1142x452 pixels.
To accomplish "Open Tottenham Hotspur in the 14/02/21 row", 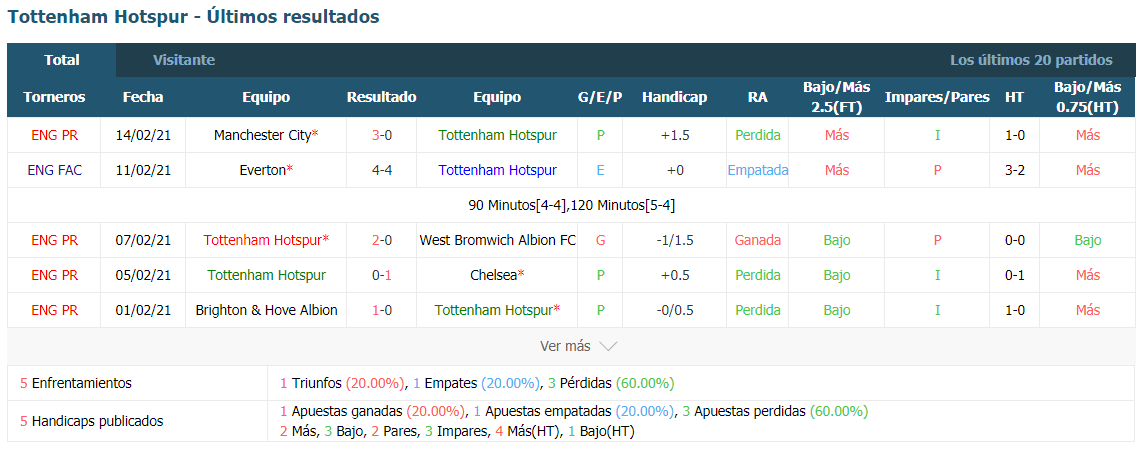I will pos(497,135).
